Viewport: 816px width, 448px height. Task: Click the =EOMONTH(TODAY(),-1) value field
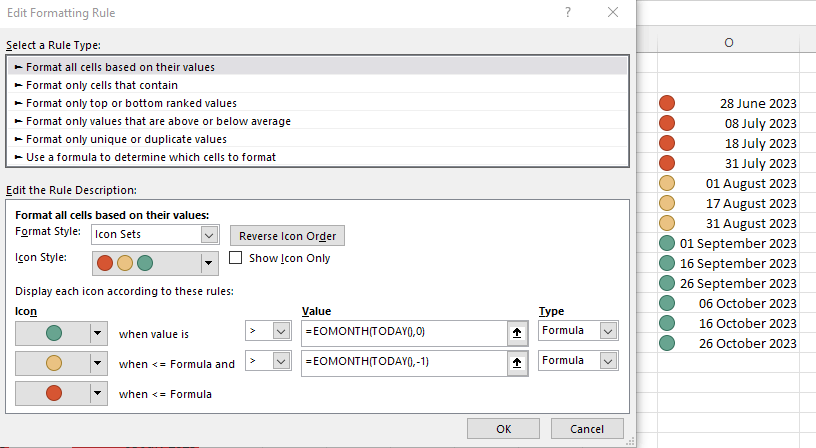404,363
